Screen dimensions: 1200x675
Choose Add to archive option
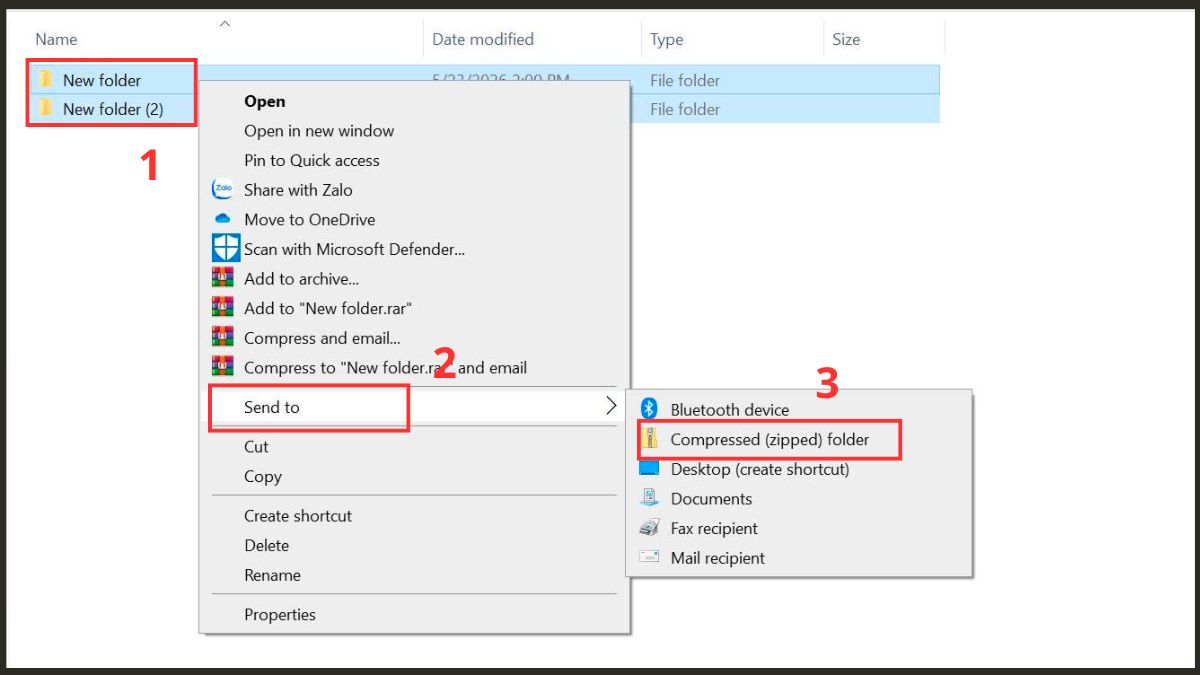click(301, 279)
